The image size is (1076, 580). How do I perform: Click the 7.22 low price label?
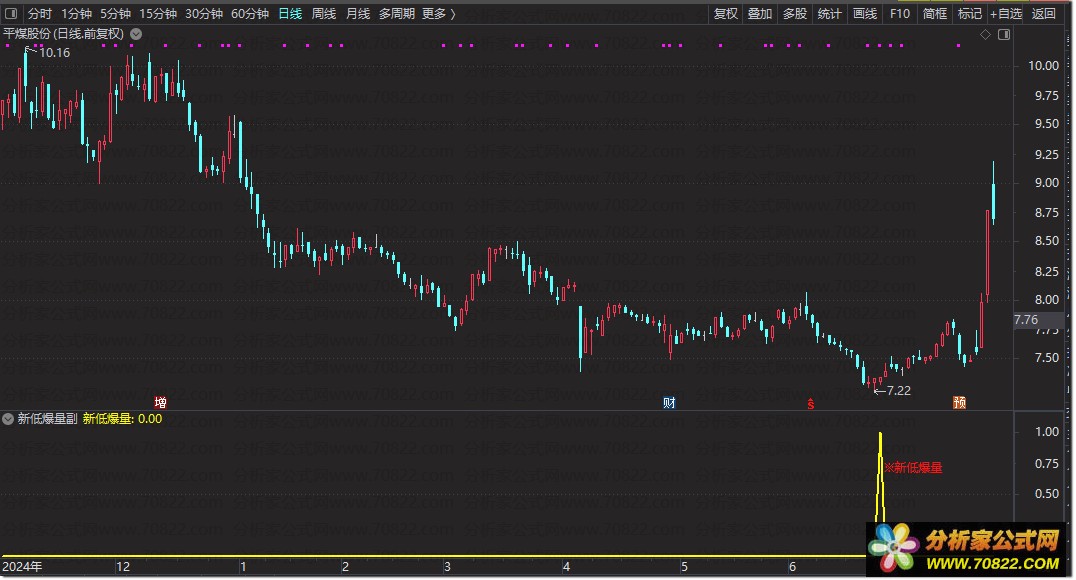[x=898, y=391]
